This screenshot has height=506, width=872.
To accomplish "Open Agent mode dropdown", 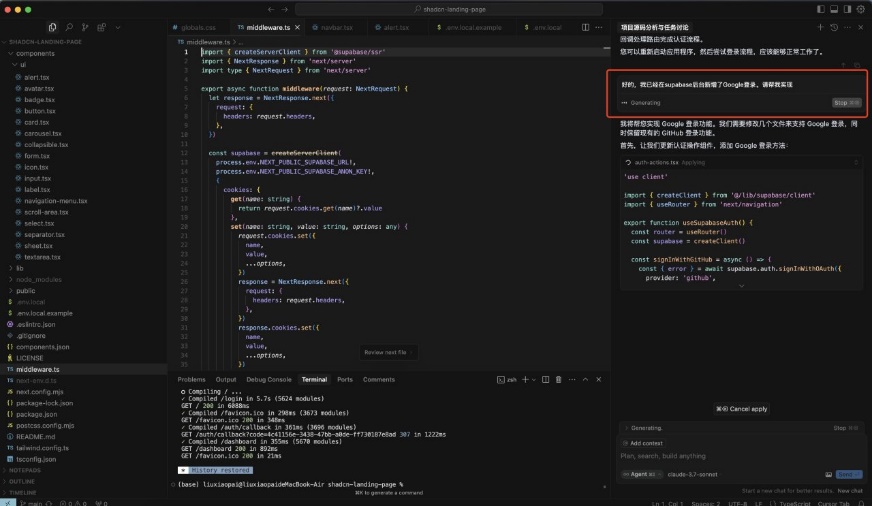I will [639, 474].
